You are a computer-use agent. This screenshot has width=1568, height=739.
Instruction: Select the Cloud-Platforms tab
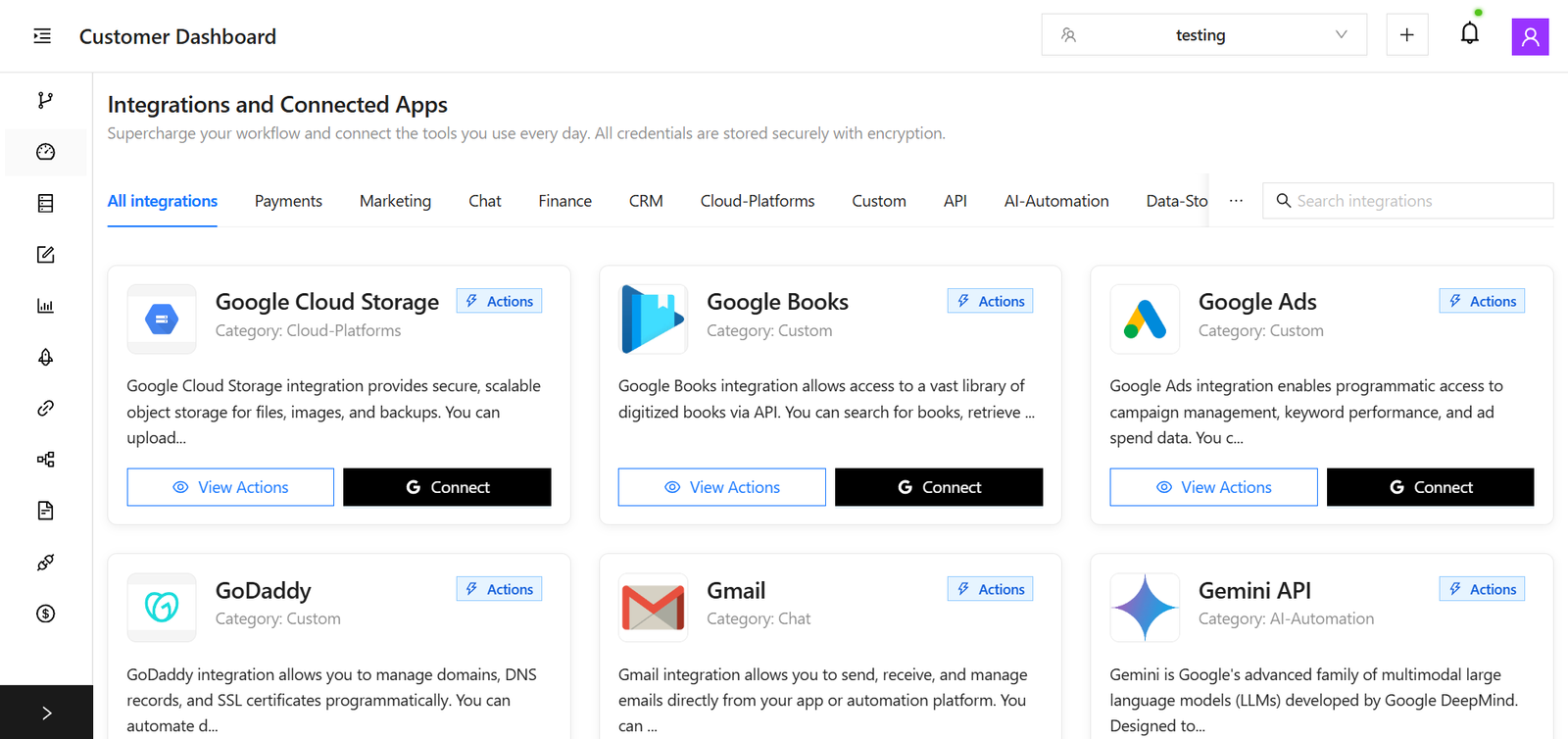(757, 201)
